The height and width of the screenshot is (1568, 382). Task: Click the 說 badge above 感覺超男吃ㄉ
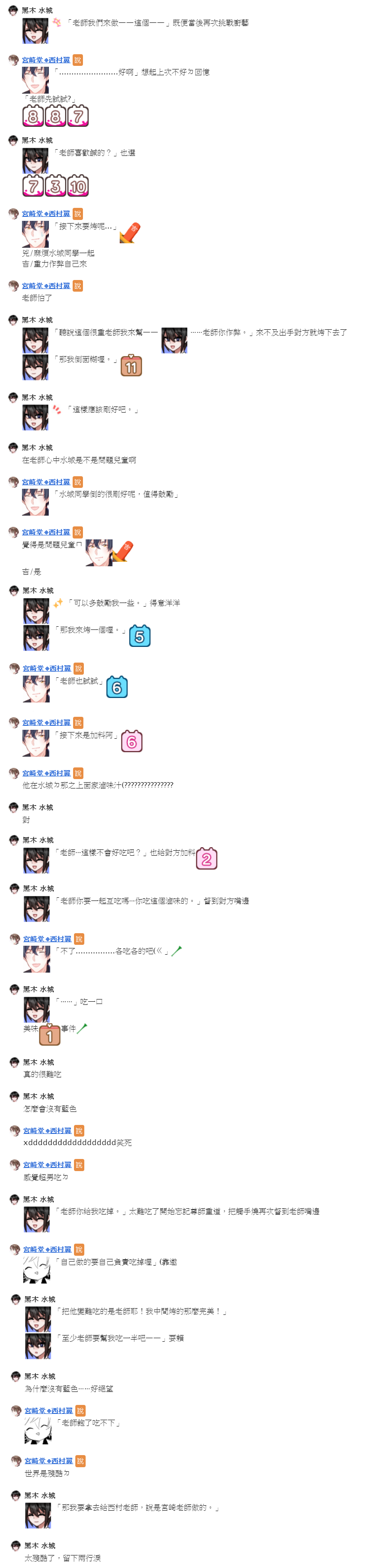(x=79, y=1164)
